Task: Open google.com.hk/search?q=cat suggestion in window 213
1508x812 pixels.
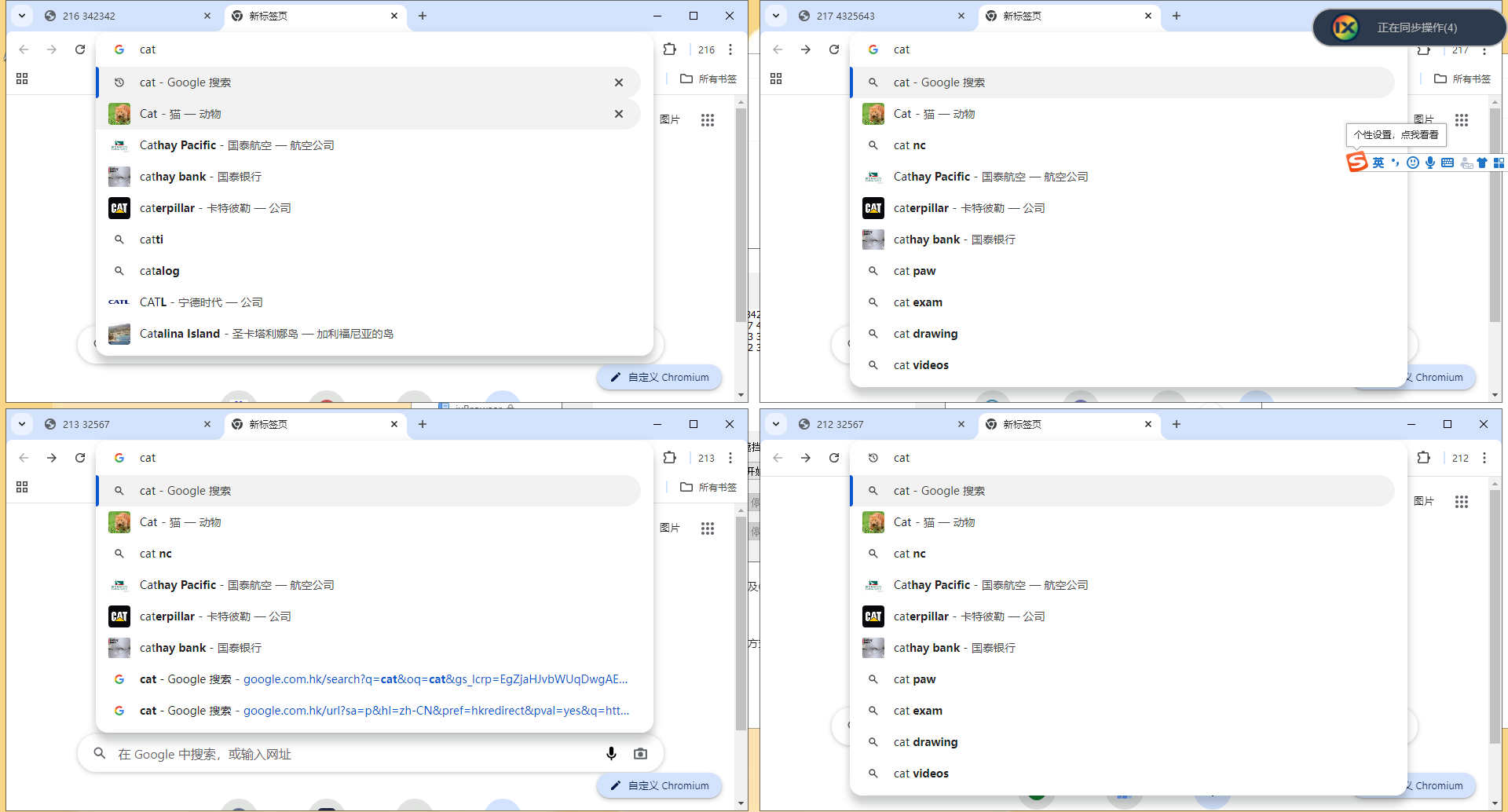Action: click(x=369, y=679)
